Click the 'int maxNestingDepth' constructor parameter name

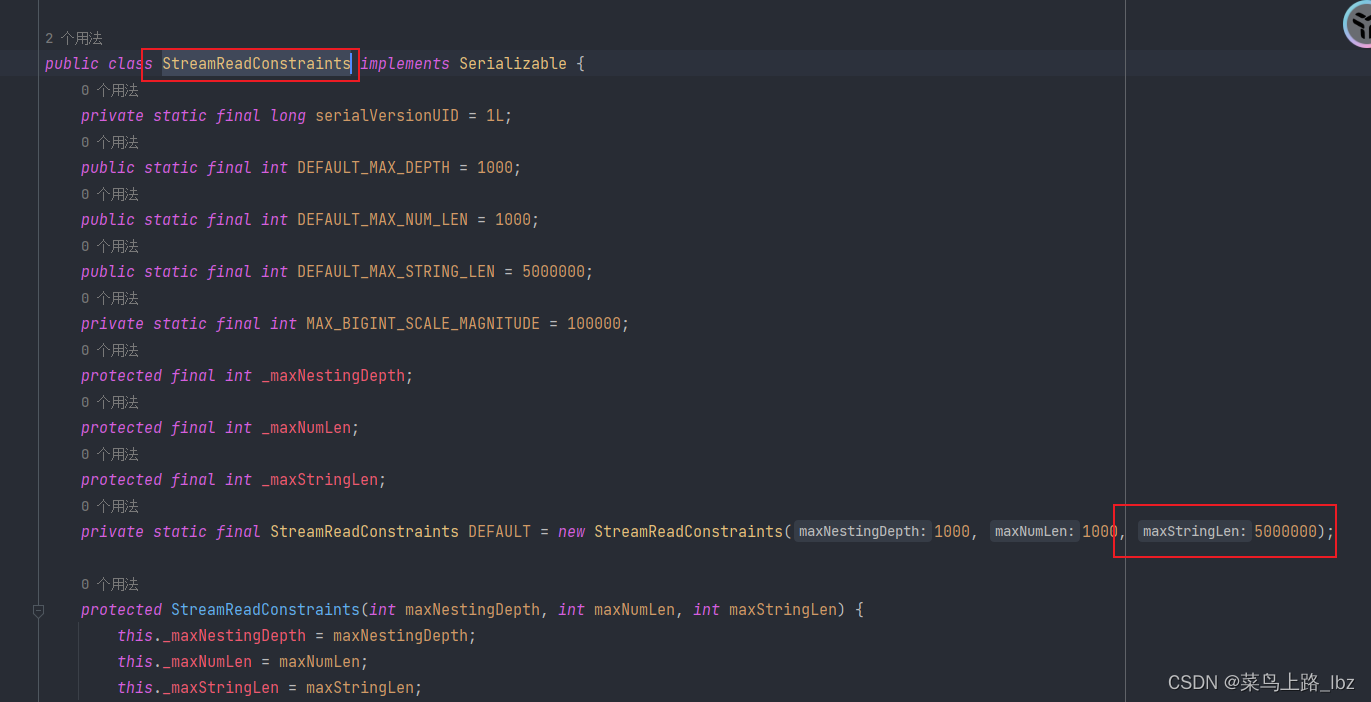(472, 610)
